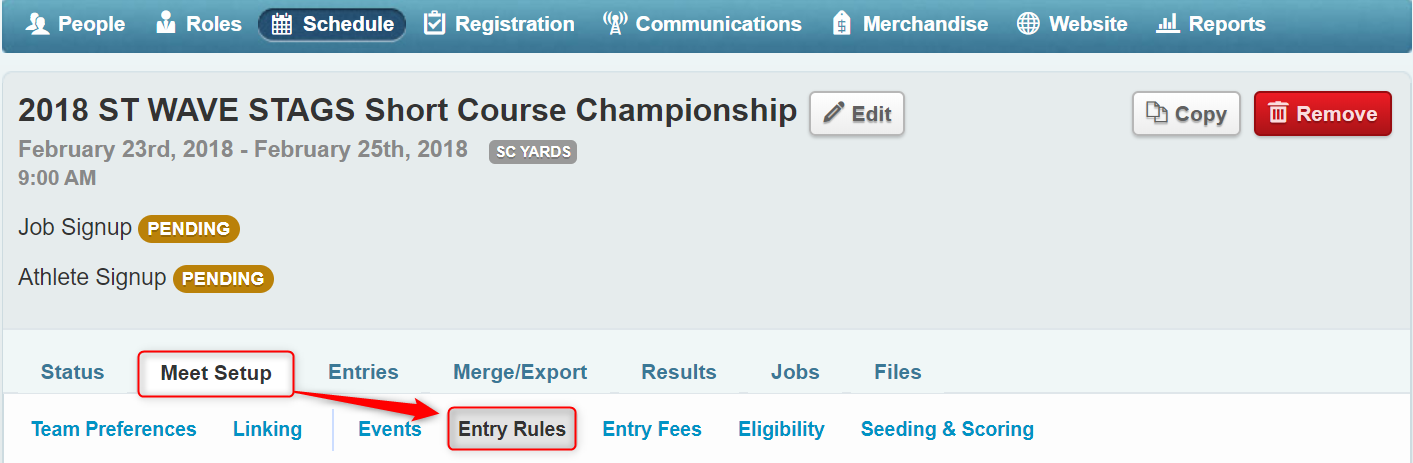Open the Merge/Export tab
Image resolution: width=1413 pixels, height=463 pixels.
tap(520, 372)
